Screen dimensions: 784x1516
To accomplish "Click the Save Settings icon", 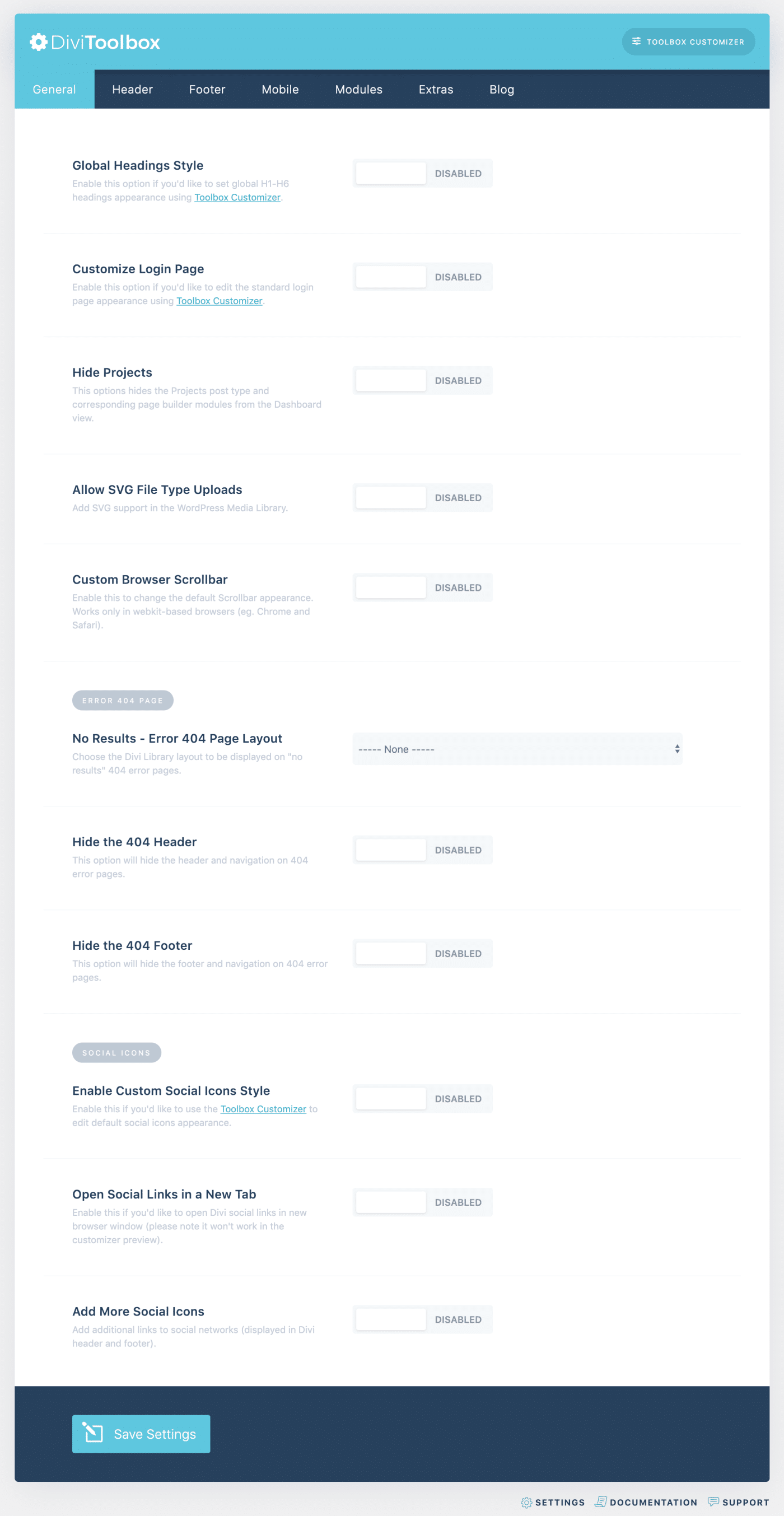I will [93, 1433].
